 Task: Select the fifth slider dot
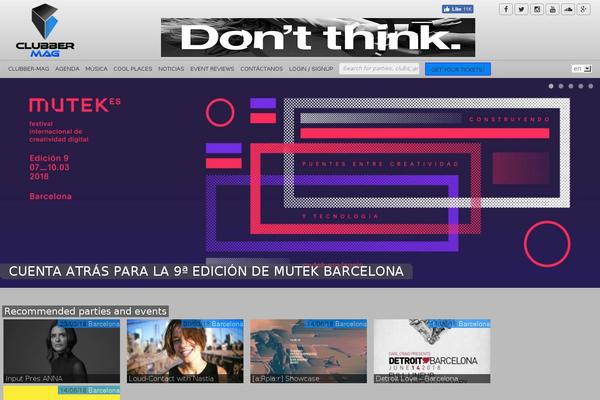click(x=591, y=86)
